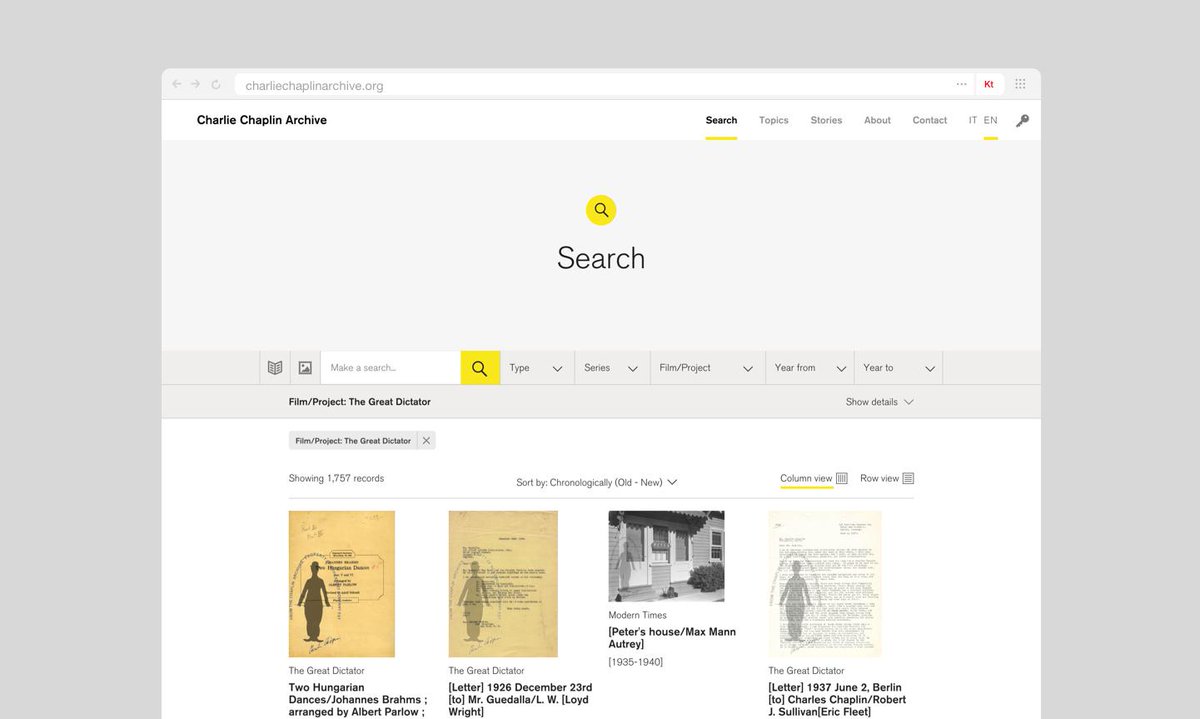This screenshot has height=719, width=1200.
Task: Select Column view layout
Action: coord(806,479)
